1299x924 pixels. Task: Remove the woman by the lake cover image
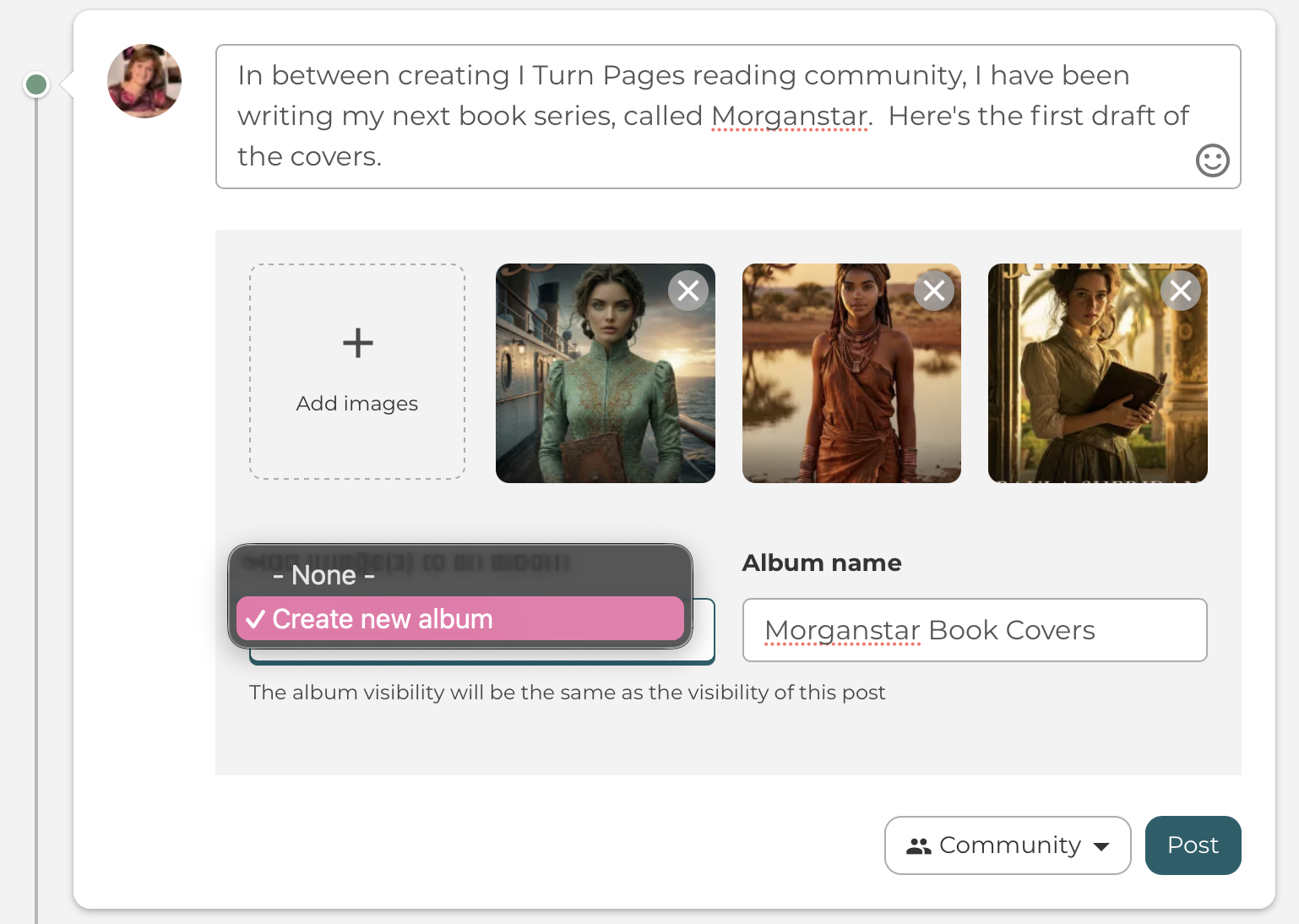coord(934,291)
